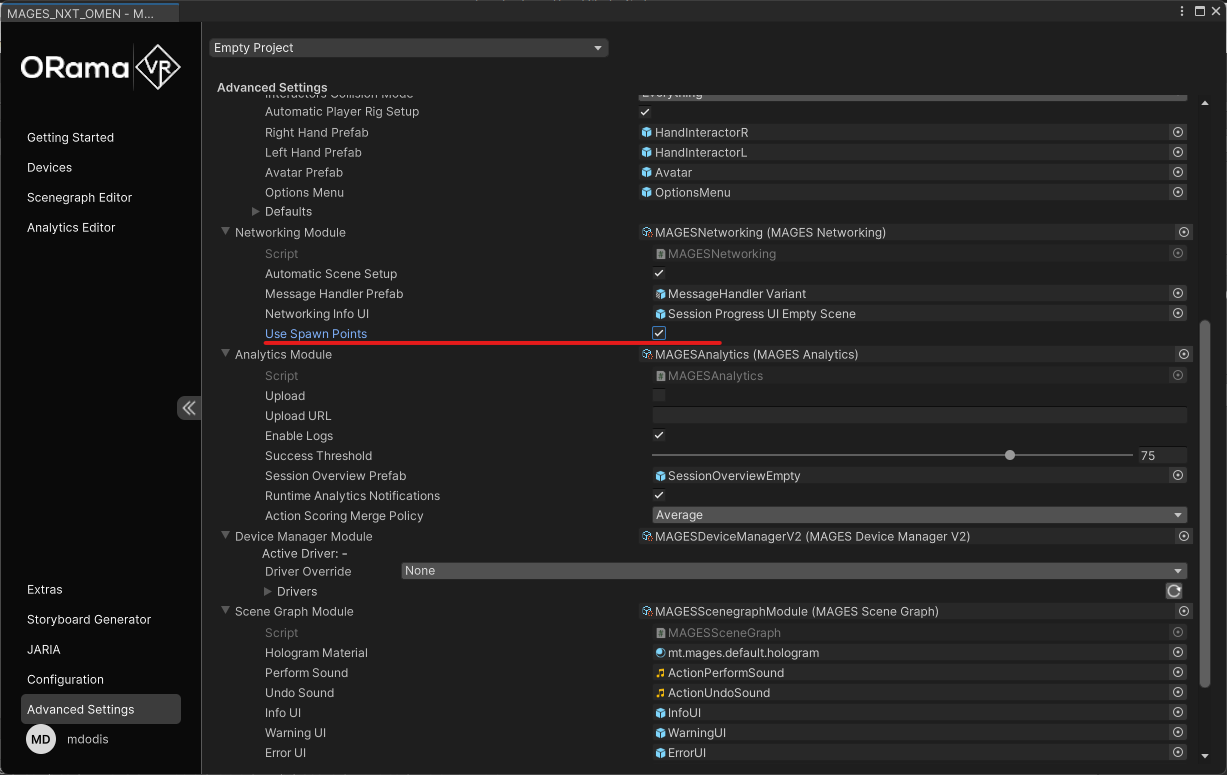Go to Configuration in the sidebar
1227x775 pixels.
pyautogui.click(x=66, y=679)
